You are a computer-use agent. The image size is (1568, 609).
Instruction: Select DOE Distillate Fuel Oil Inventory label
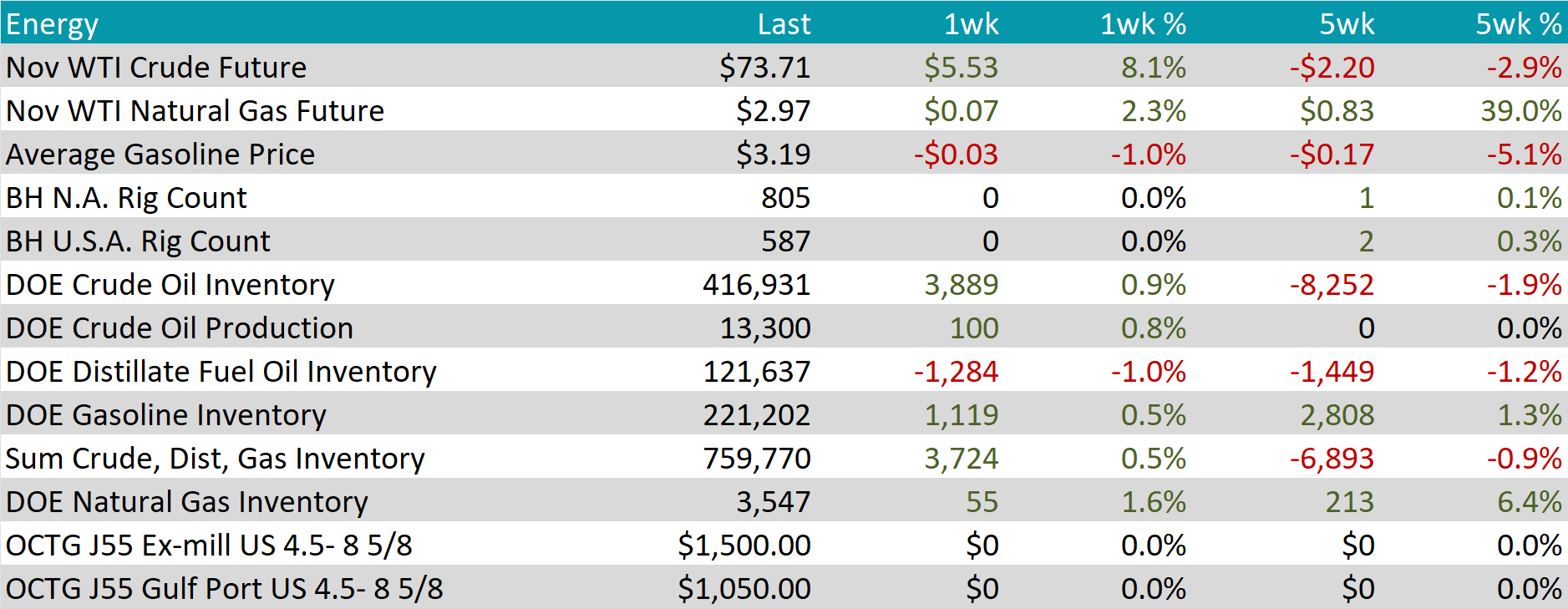pos(221,371)
